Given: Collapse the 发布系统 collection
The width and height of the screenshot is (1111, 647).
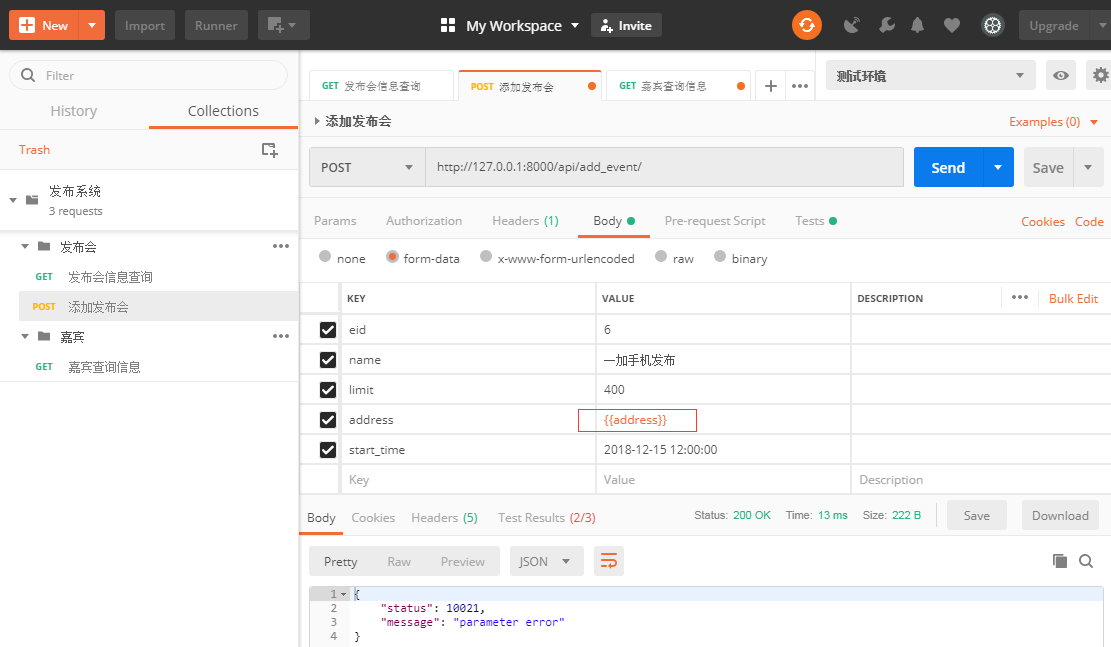Looking at the screenshot, I should (x=13, y=201).
